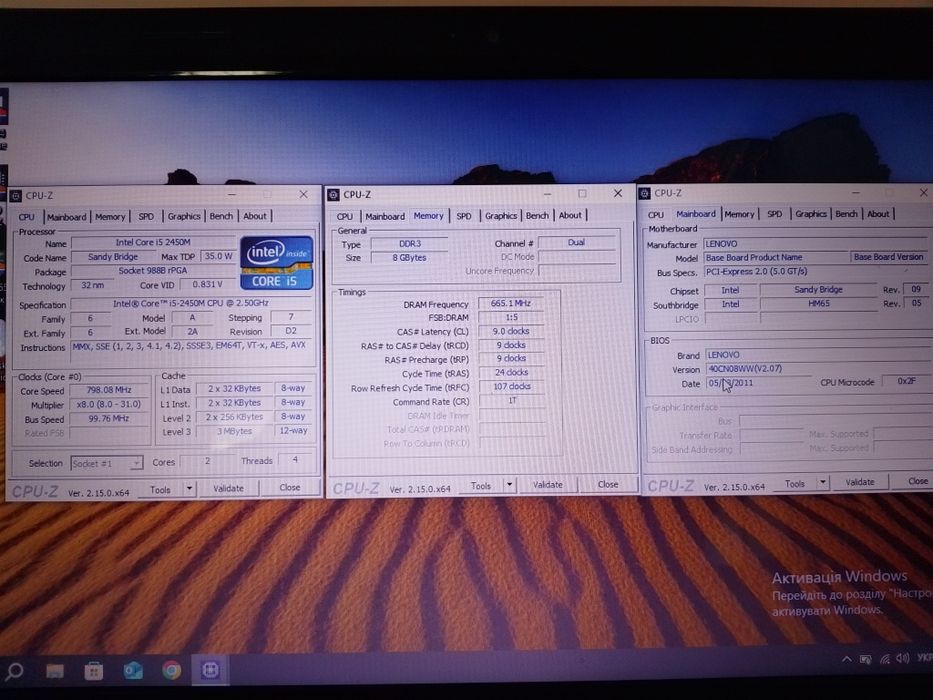Expand Tools dropdown arrow in middle CPU-Z window
This screenshot has height=700, width=933.
[509, 485]
